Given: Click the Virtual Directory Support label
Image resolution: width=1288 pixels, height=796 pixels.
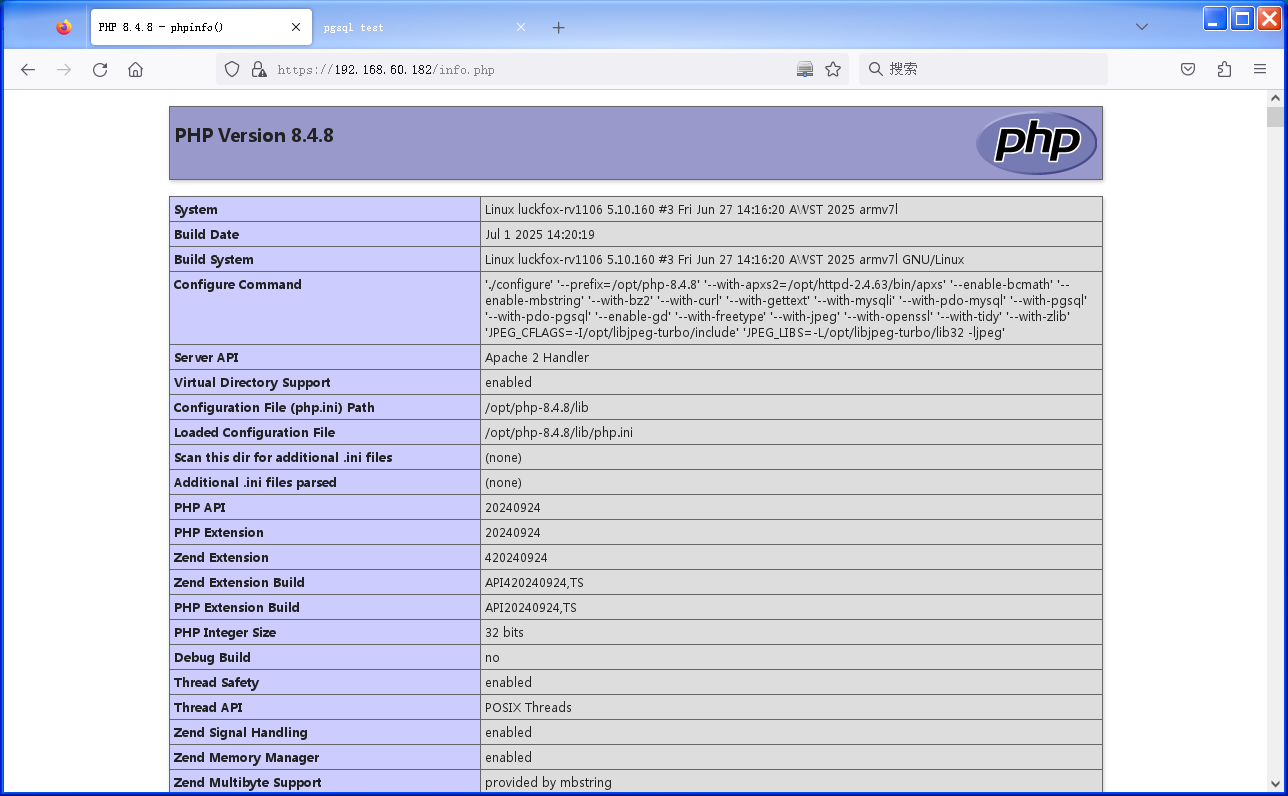Looking at the screenshot, I should pos(252,382).
